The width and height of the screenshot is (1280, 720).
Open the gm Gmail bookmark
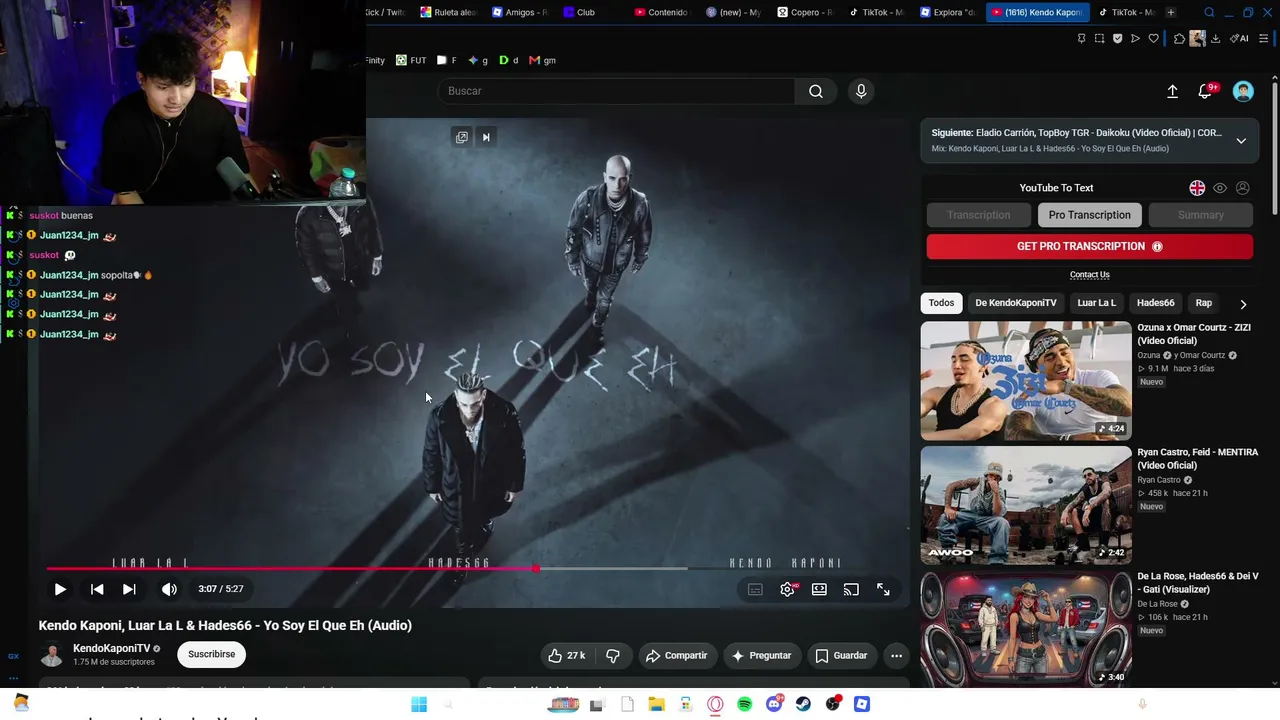coord(543,60)
